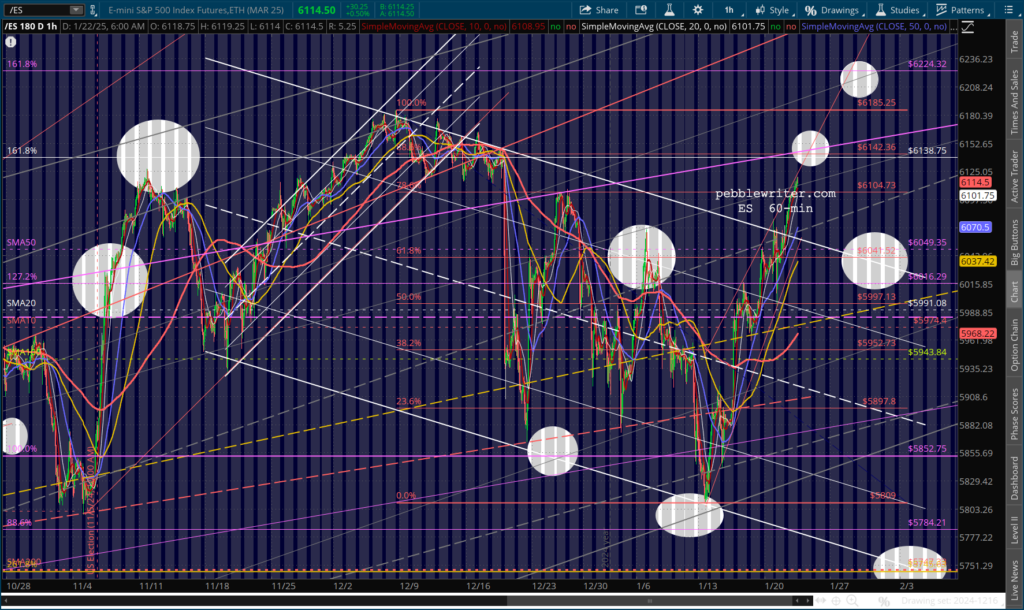Click the SimpleMovingAvg (CLOSE, 10, 0, no) label

[x=435, y=27]
